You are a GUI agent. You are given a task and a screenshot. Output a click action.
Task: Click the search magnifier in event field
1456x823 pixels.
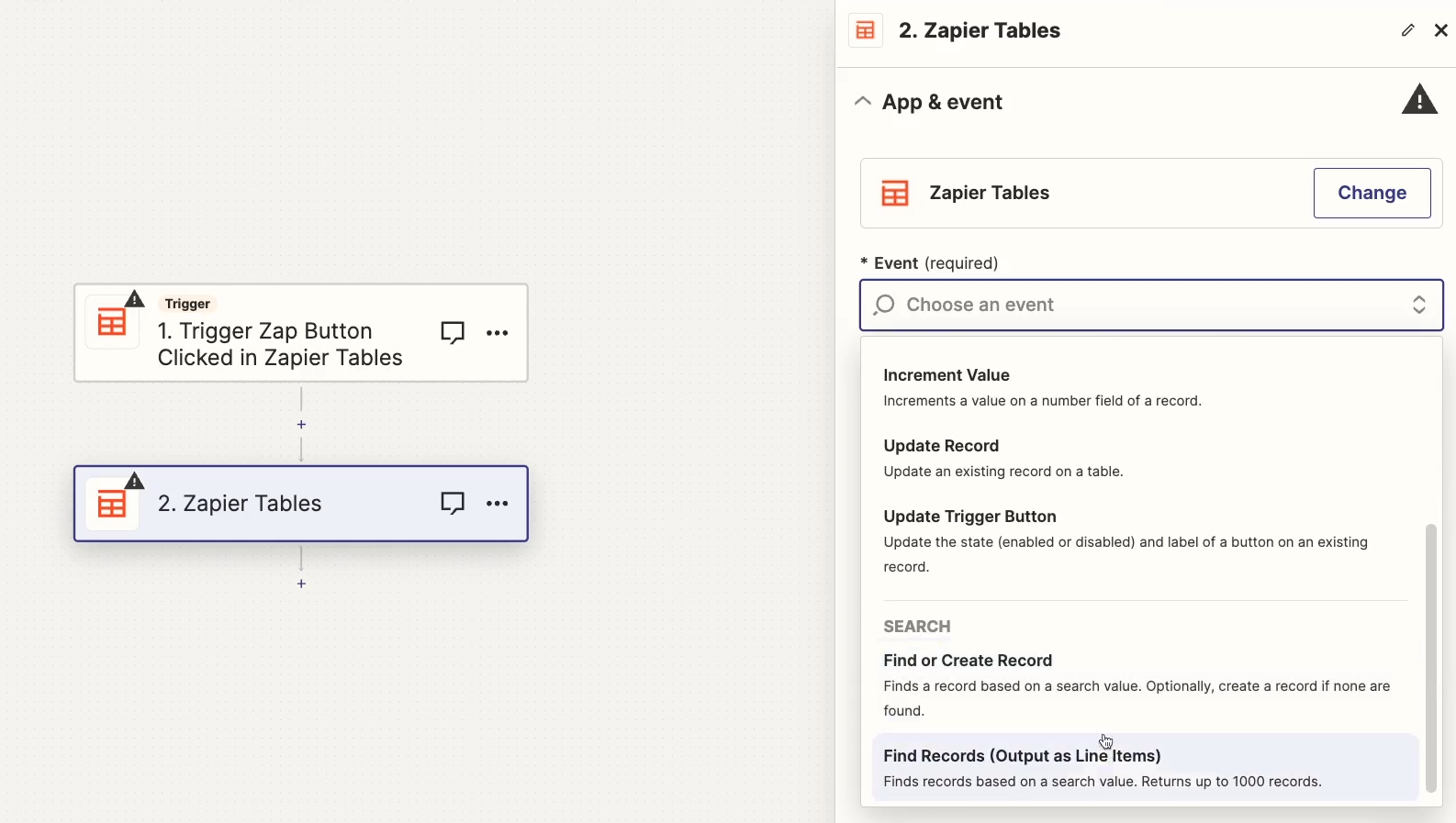pyautogui.click(x=884, y=305)
